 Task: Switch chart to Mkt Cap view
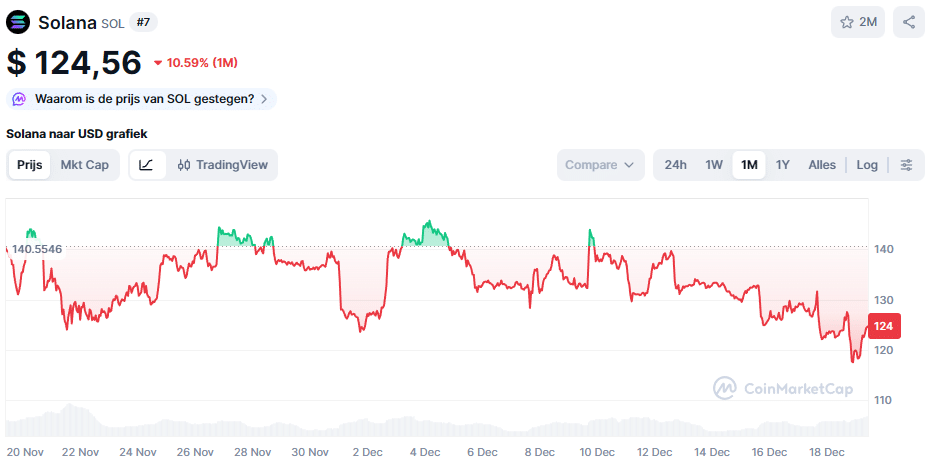point(85,165)
